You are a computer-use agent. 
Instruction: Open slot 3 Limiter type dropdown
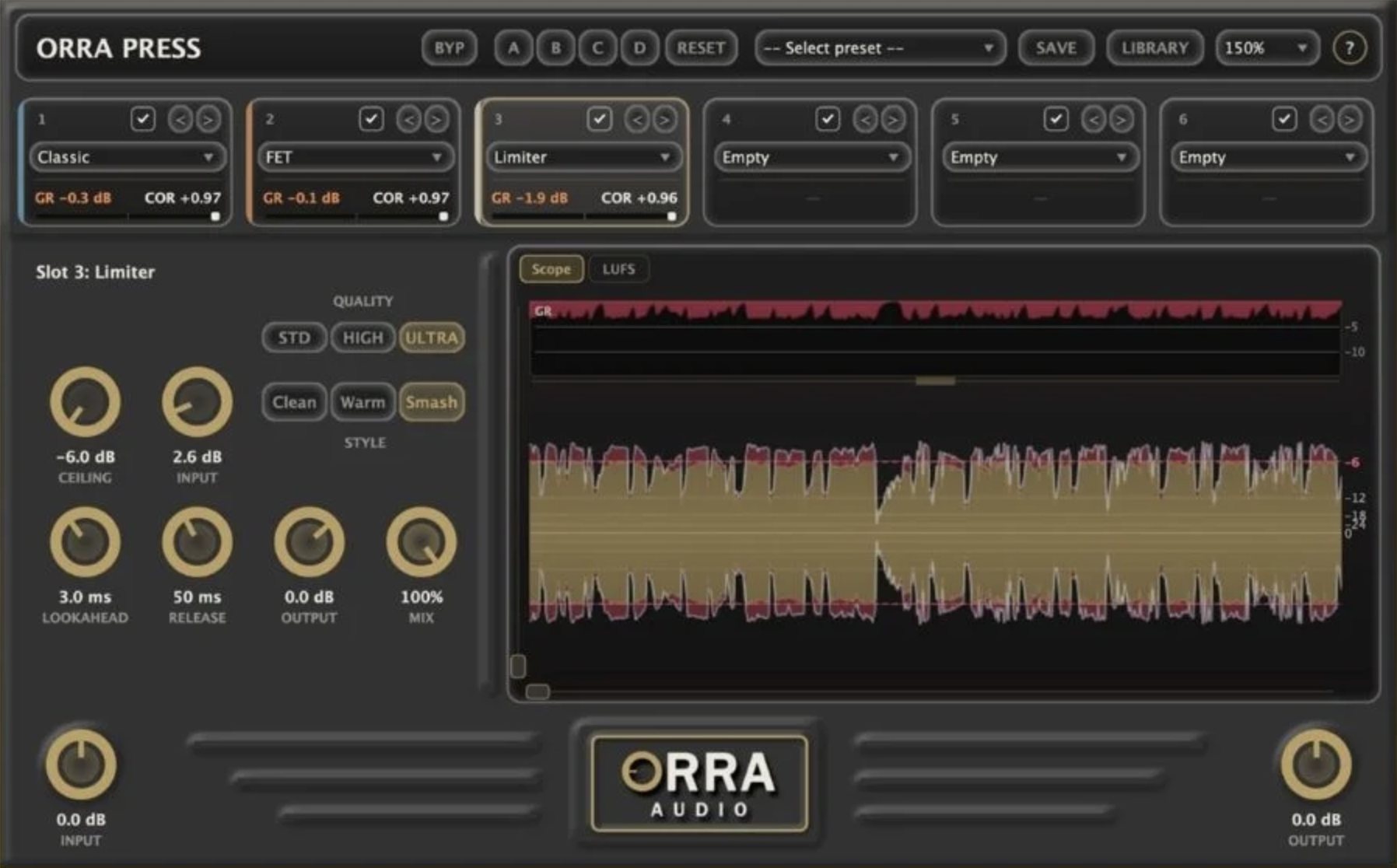pyautogui.click(x=583, y=157)
